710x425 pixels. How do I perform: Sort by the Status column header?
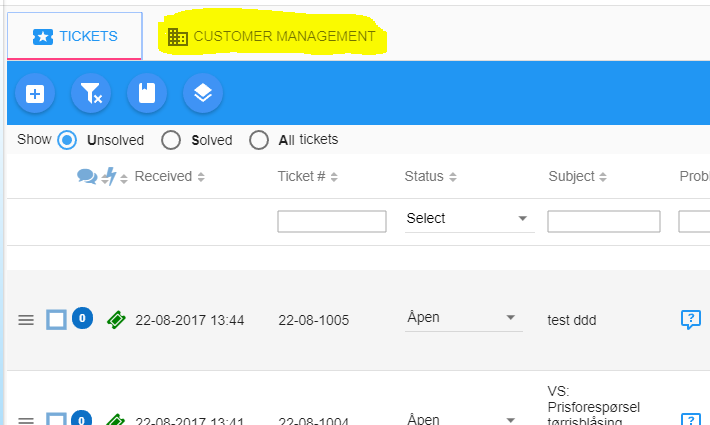[424, 176]
